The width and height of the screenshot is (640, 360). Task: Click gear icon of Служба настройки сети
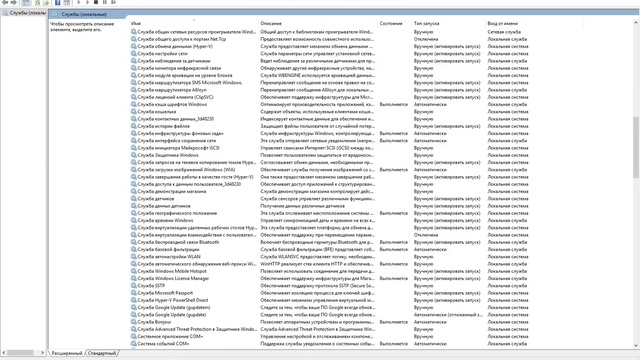click(133, 53)
